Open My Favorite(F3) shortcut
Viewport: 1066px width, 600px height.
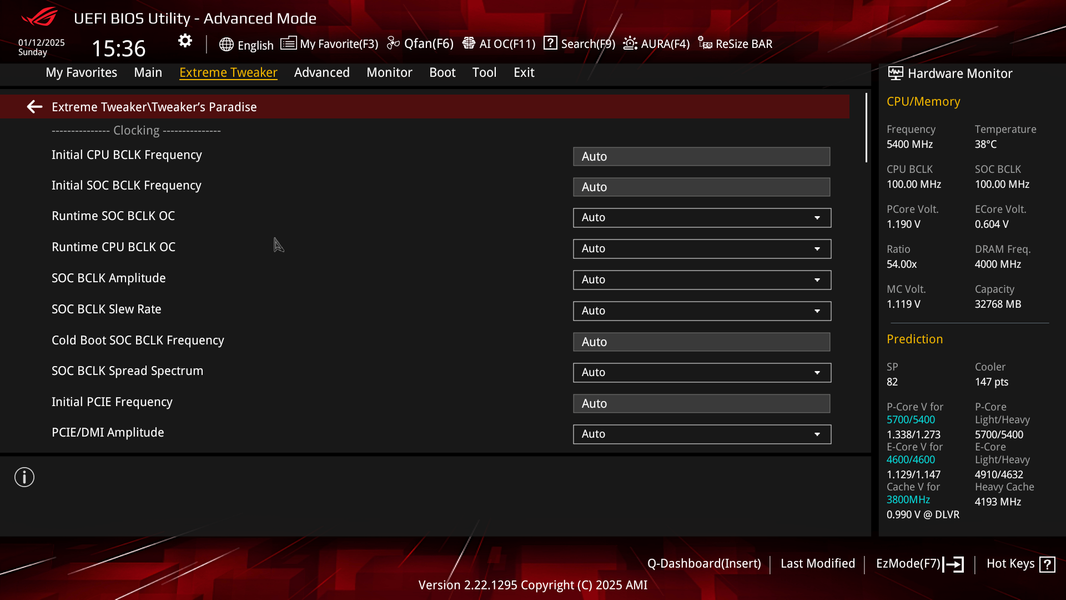(x=339, y=44)
